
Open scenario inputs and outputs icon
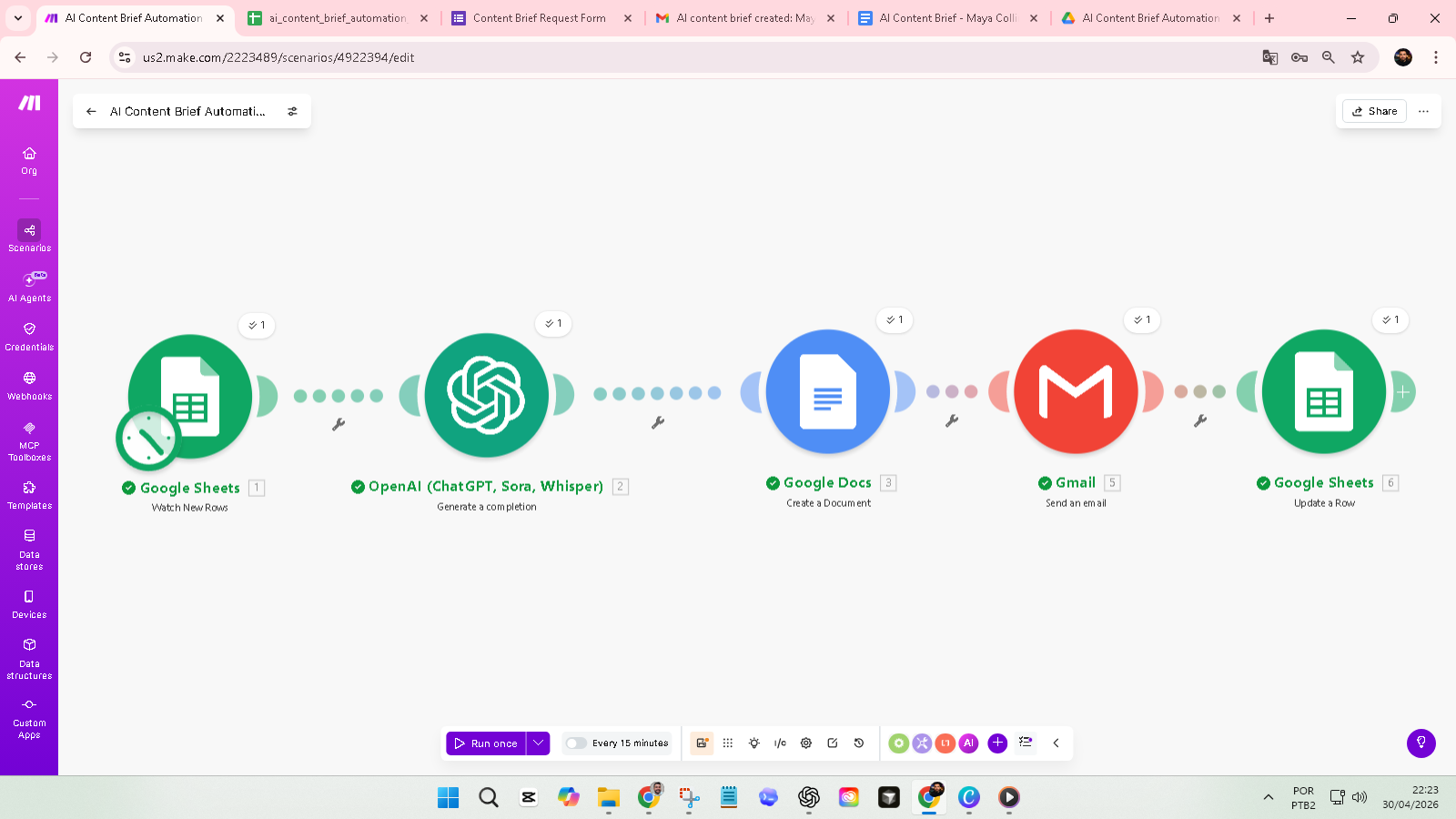780,743
